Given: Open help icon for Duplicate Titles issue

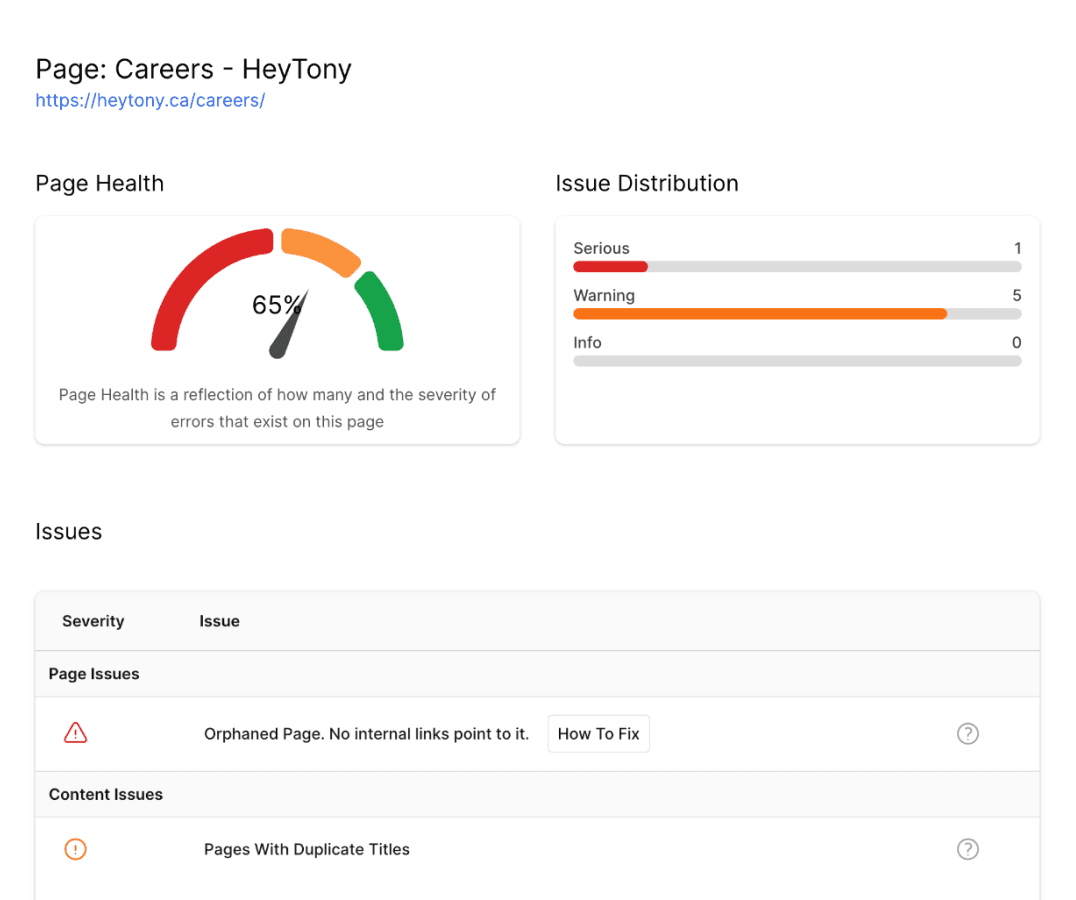Looking at the screenshot, I should tap(967, 849).
